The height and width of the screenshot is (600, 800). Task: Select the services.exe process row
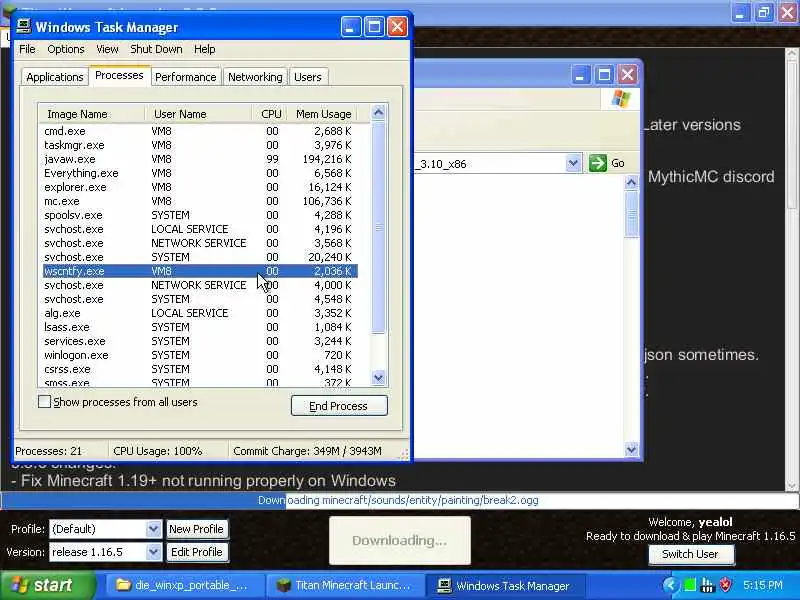pos(200,341)
